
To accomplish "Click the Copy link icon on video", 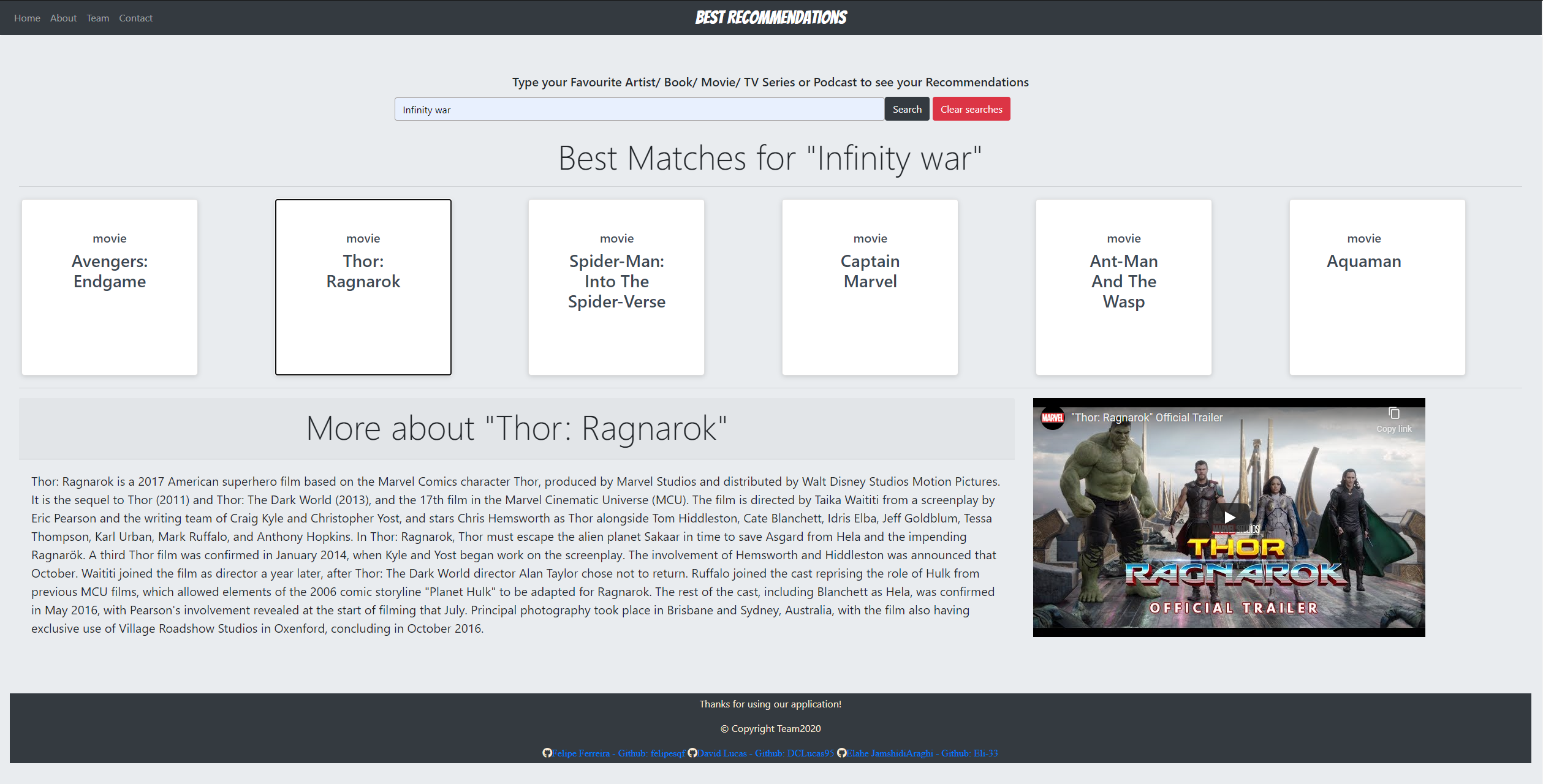I will (1394, 420).
